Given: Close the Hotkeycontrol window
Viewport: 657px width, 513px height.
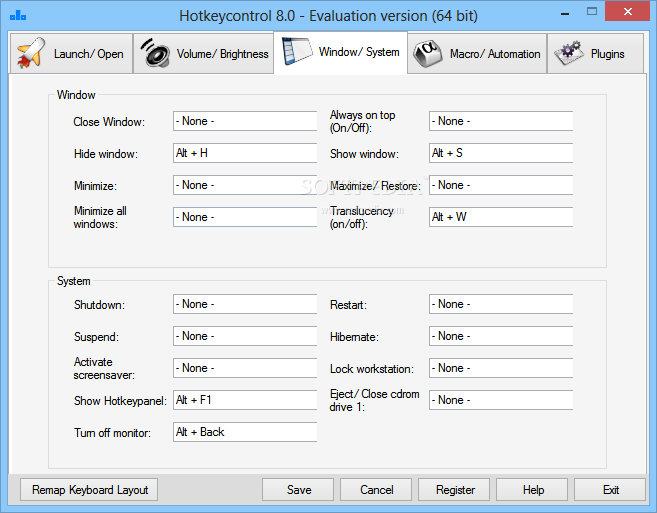Looking at the screenshot, I should click(x=627, y=12).
